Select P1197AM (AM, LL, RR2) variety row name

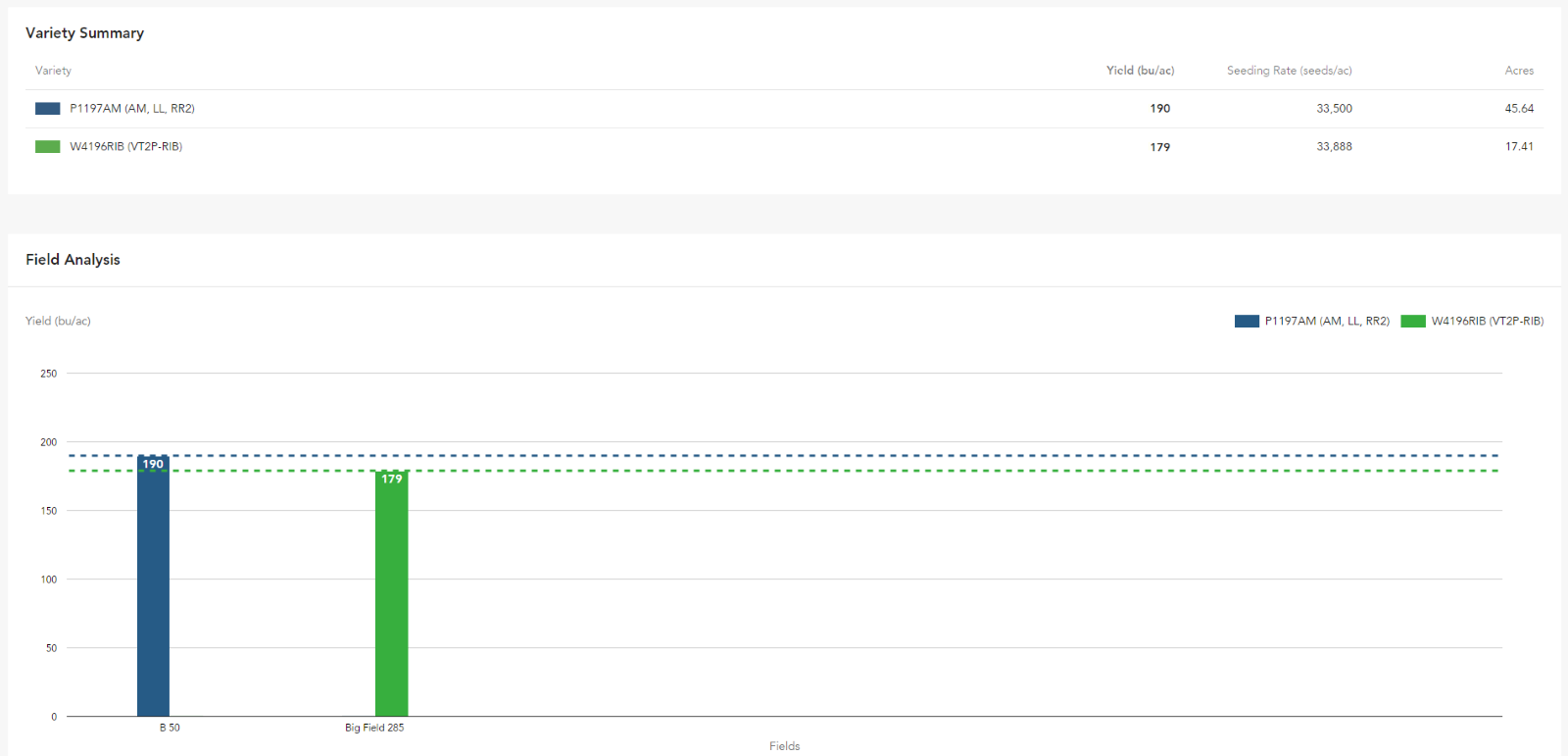[x=132, y=109]
